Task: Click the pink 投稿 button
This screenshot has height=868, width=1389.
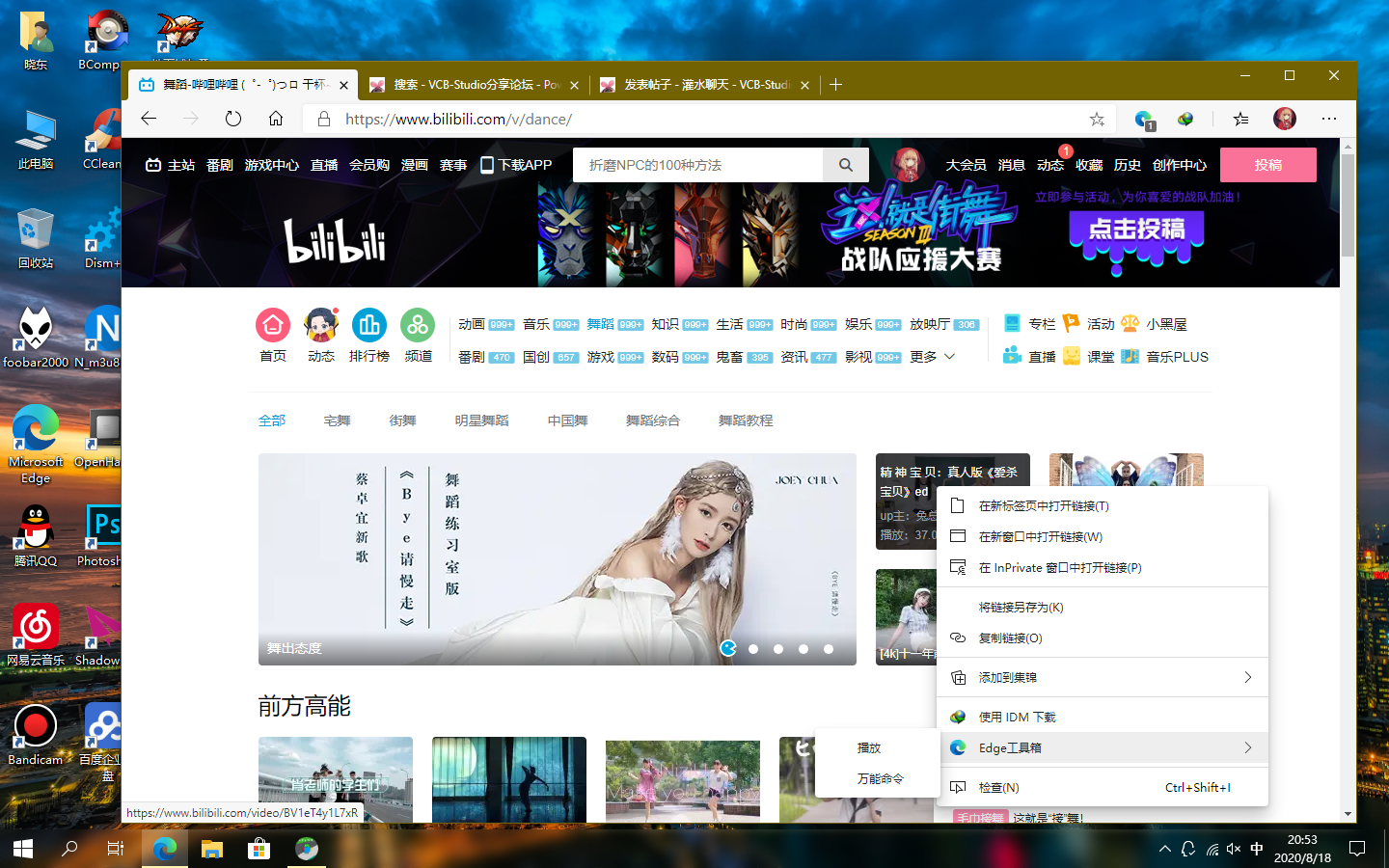Action: (1268, 165)
